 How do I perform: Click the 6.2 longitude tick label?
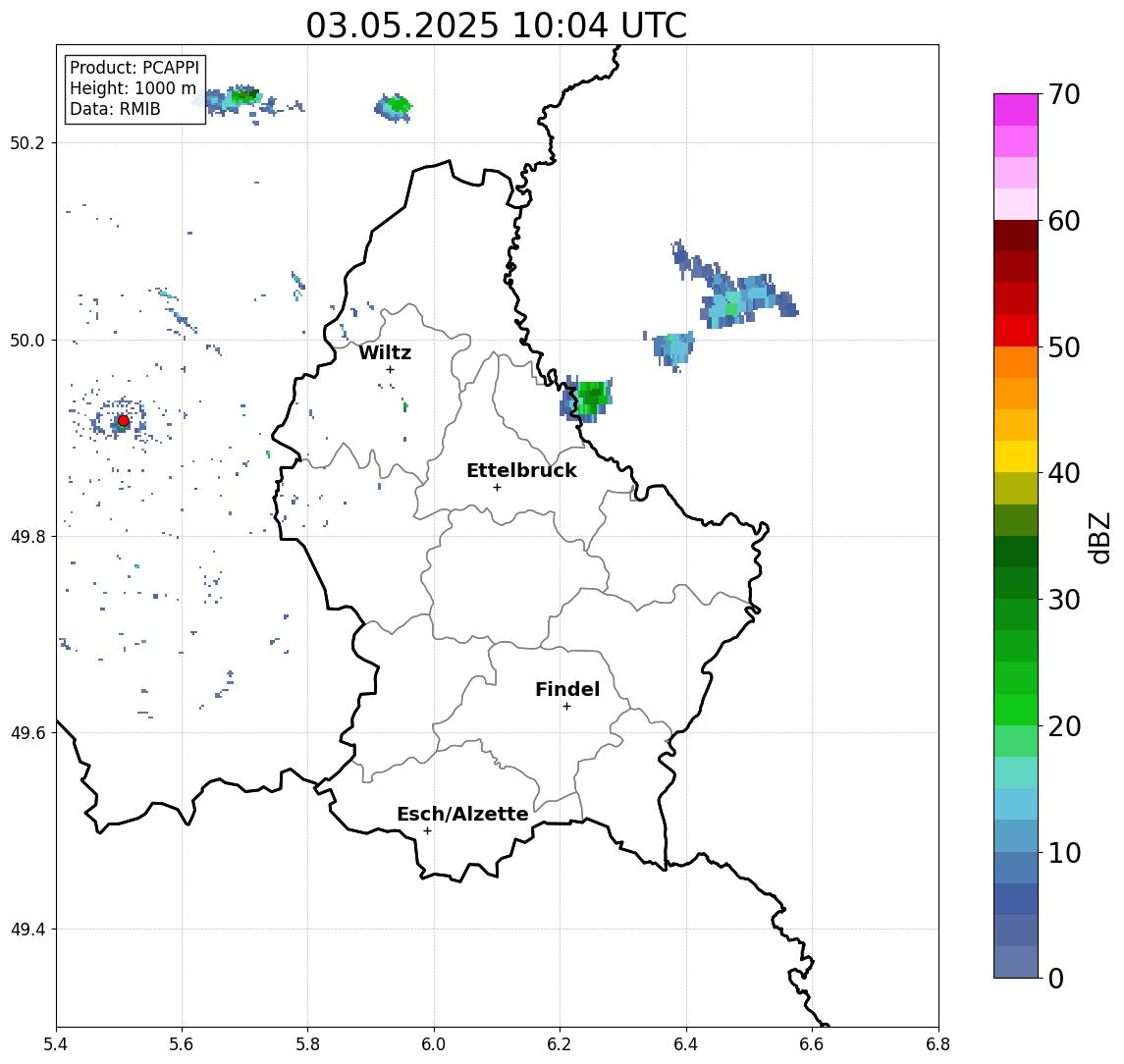click(x=560, y=1044)
